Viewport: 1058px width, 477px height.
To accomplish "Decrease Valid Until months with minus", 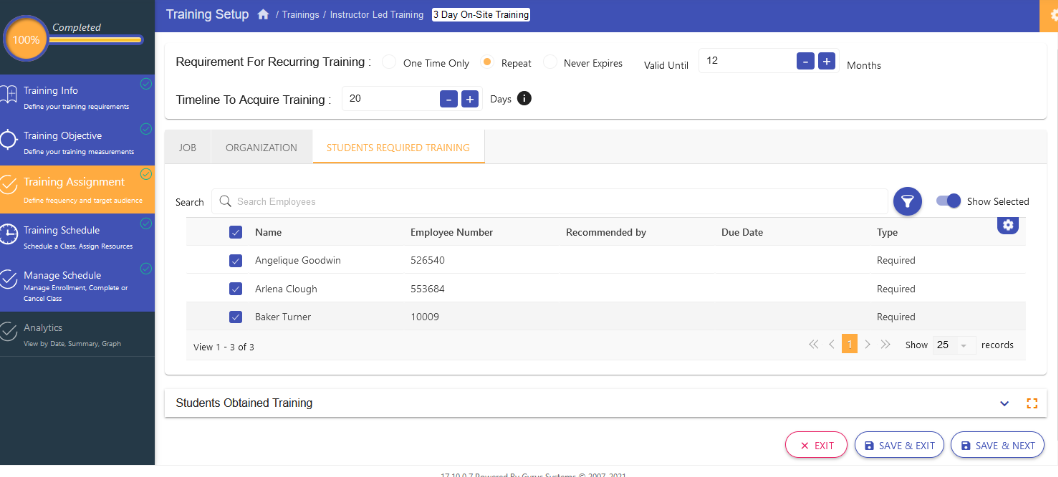I will pos(805,61).
